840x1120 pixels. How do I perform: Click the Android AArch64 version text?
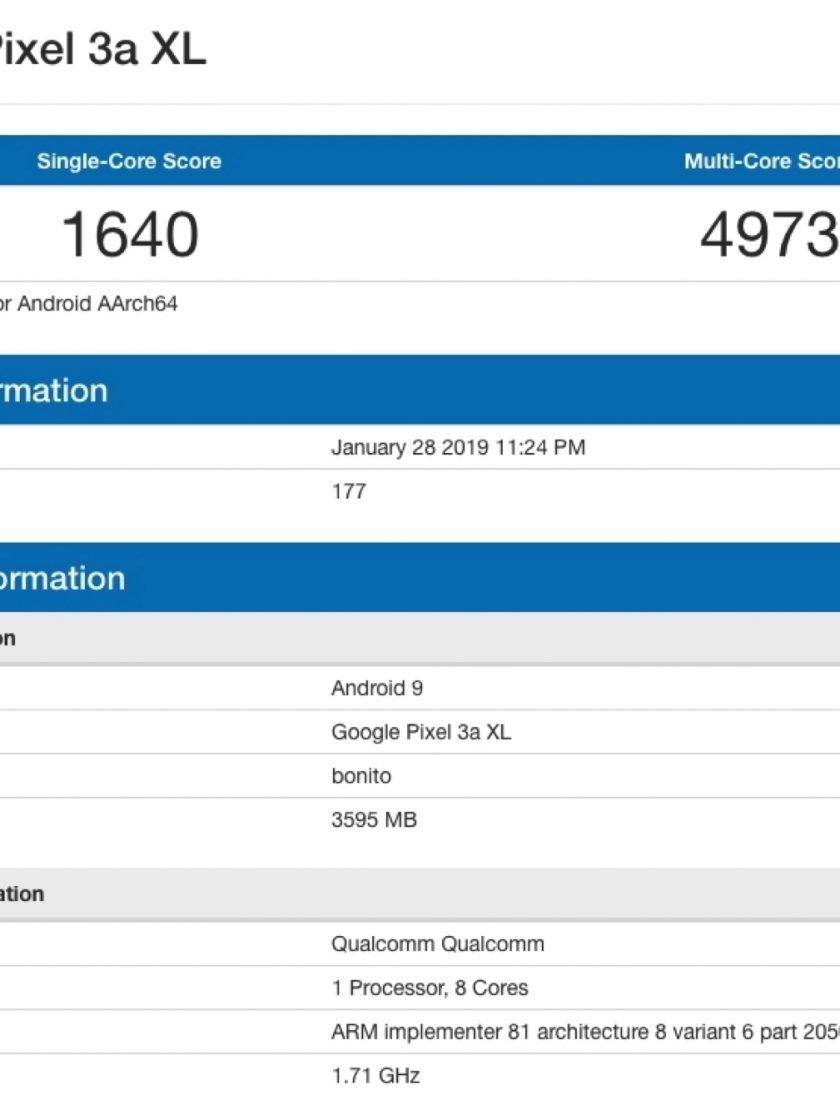tap(90, 304)
